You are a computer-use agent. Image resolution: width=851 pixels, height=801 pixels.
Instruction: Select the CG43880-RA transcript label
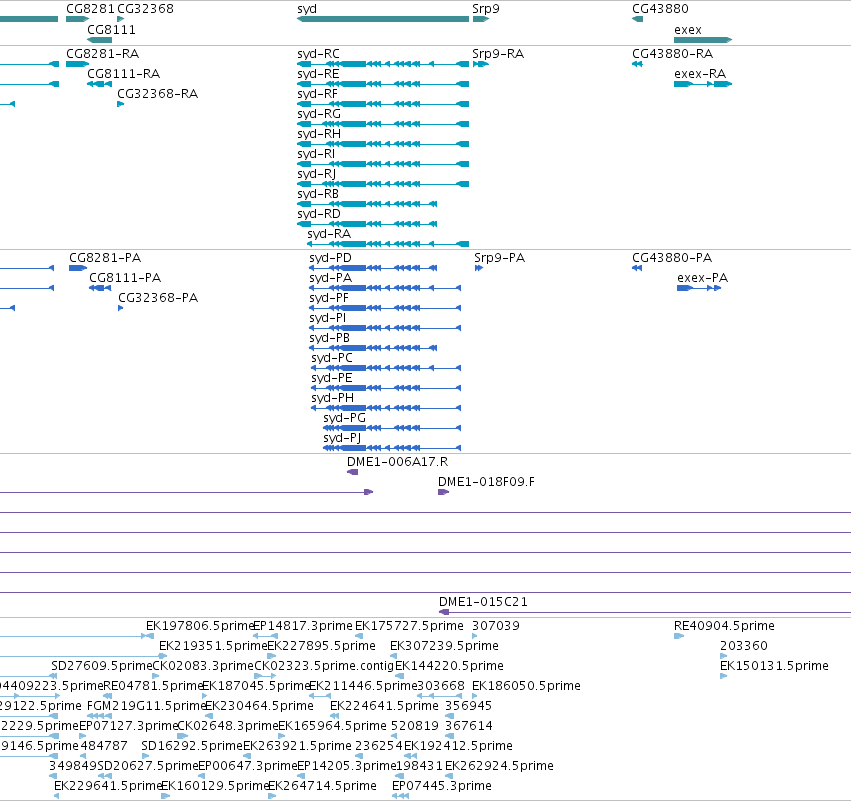tap(672, 54)
